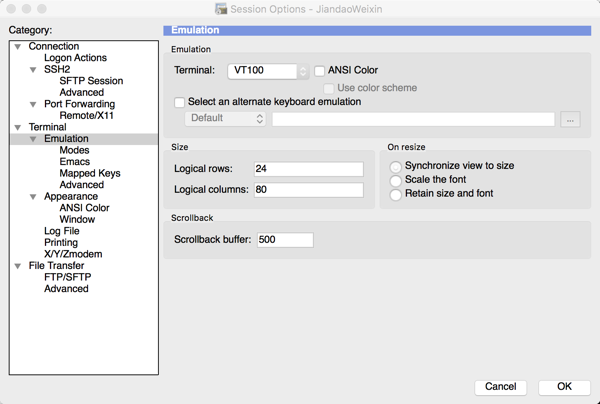Click the Session Options title bar icon
Screen dimensions: 600x404
point(222,9)
